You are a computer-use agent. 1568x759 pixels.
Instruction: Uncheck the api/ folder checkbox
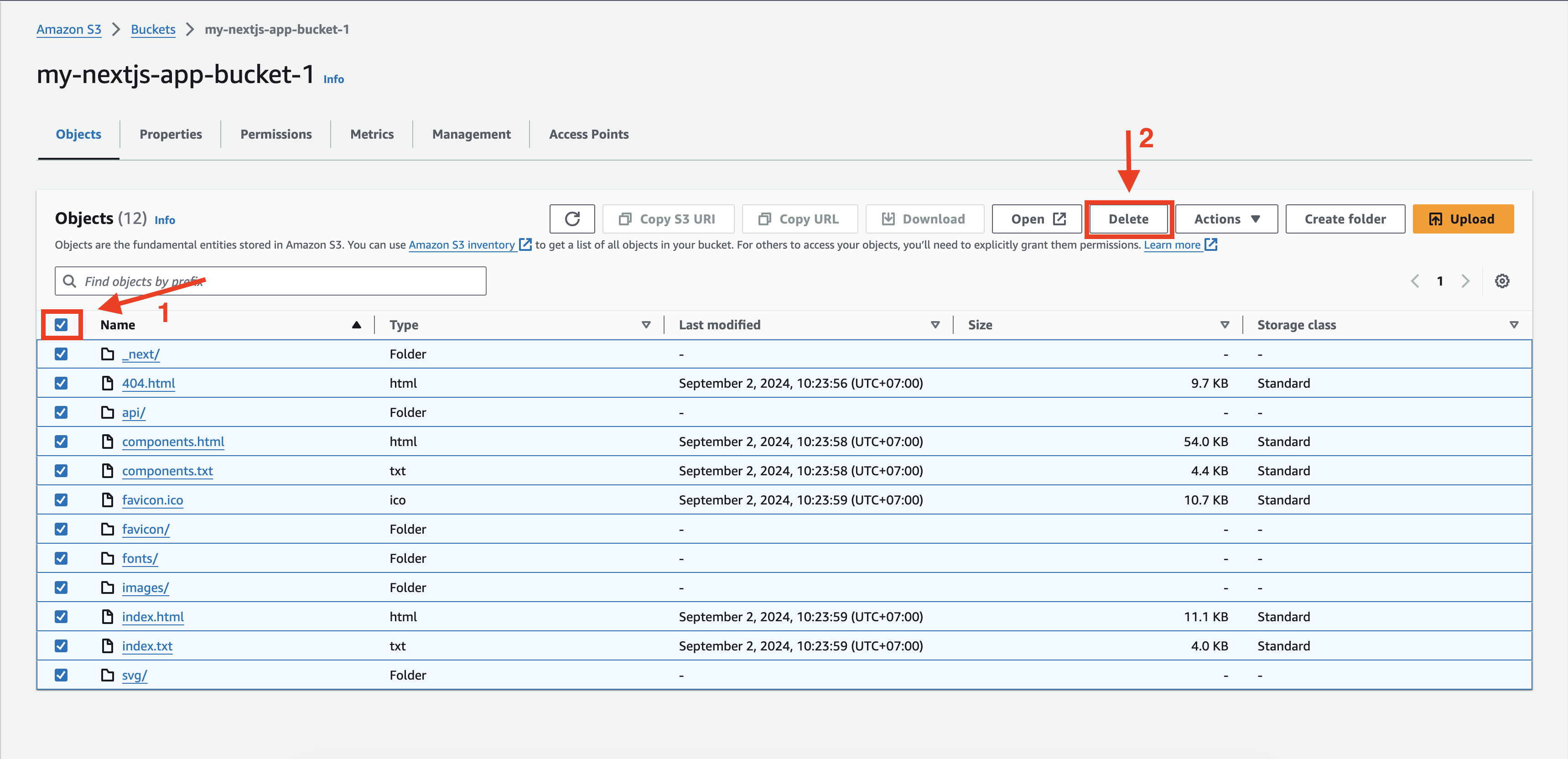pos(62,413)
